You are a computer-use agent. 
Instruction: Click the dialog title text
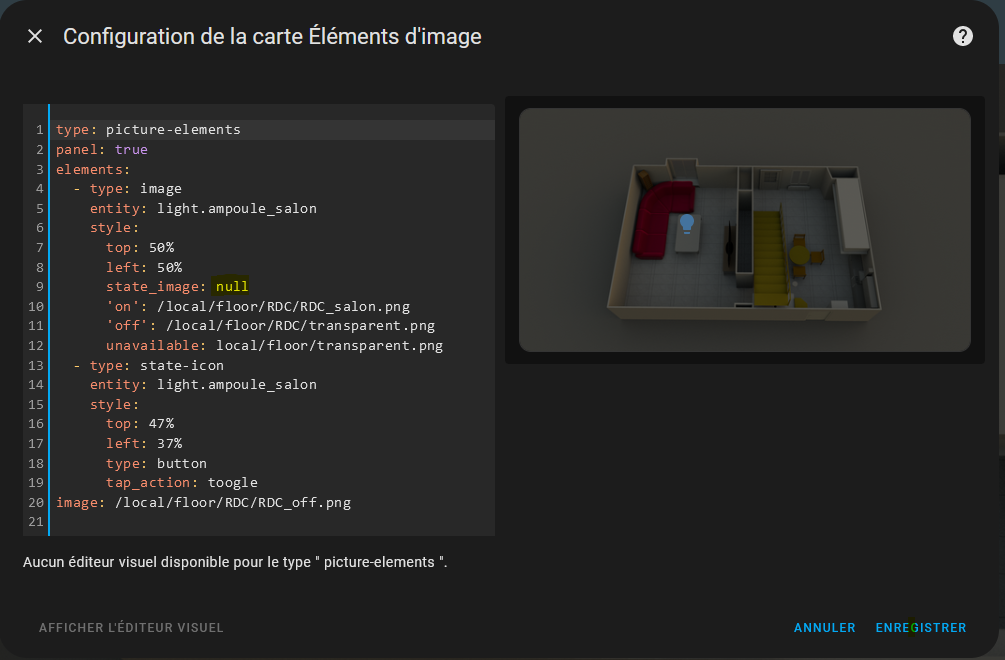pyautogui.click(x=272, y=37)
